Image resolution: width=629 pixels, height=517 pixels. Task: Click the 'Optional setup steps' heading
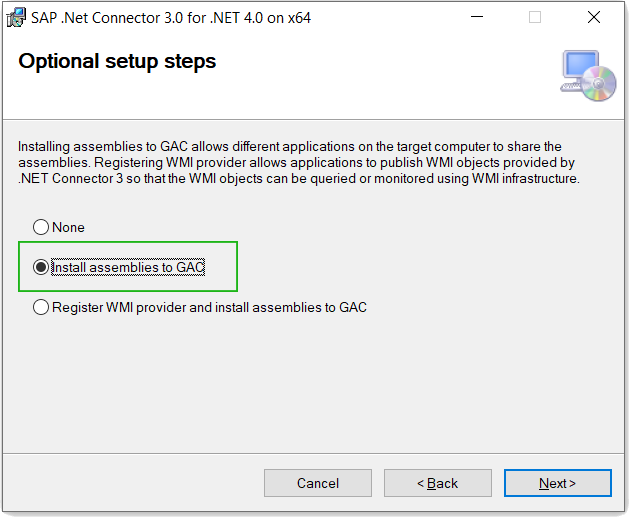click(x=117, y=62)
